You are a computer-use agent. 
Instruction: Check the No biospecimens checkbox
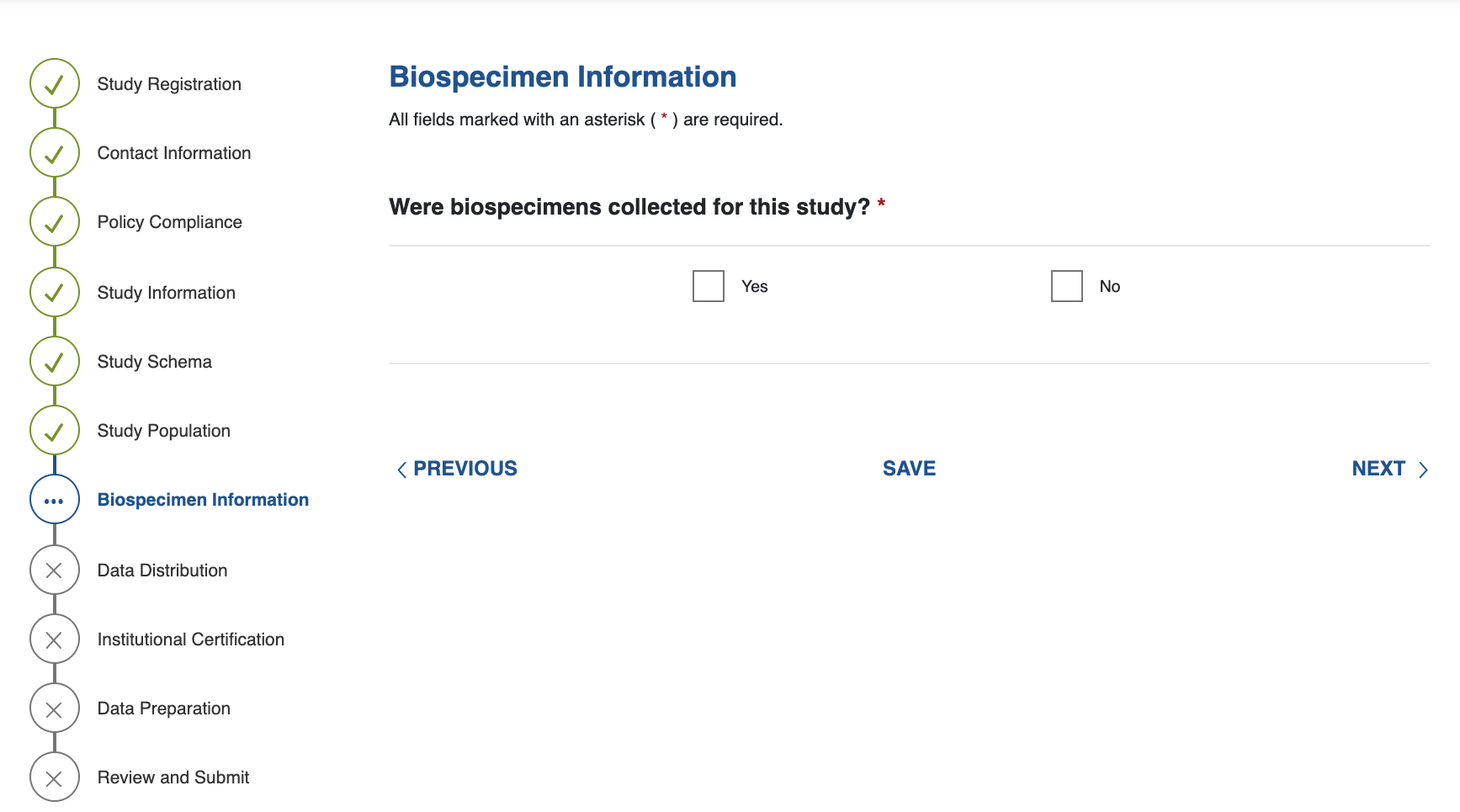click(1066, 286)
